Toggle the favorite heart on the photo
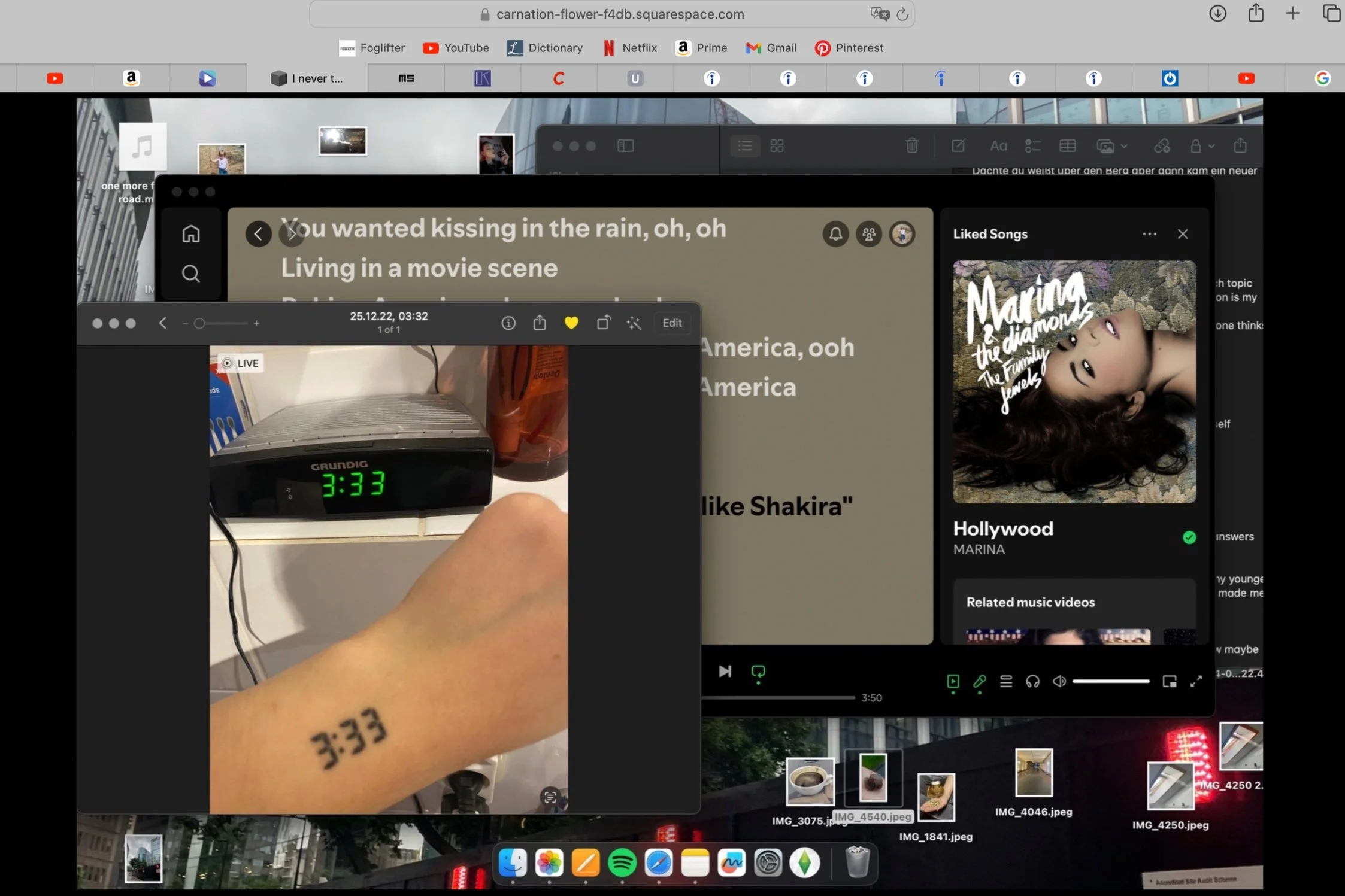This screenshot has width=1345, height=896. click(x=571, y=323)
